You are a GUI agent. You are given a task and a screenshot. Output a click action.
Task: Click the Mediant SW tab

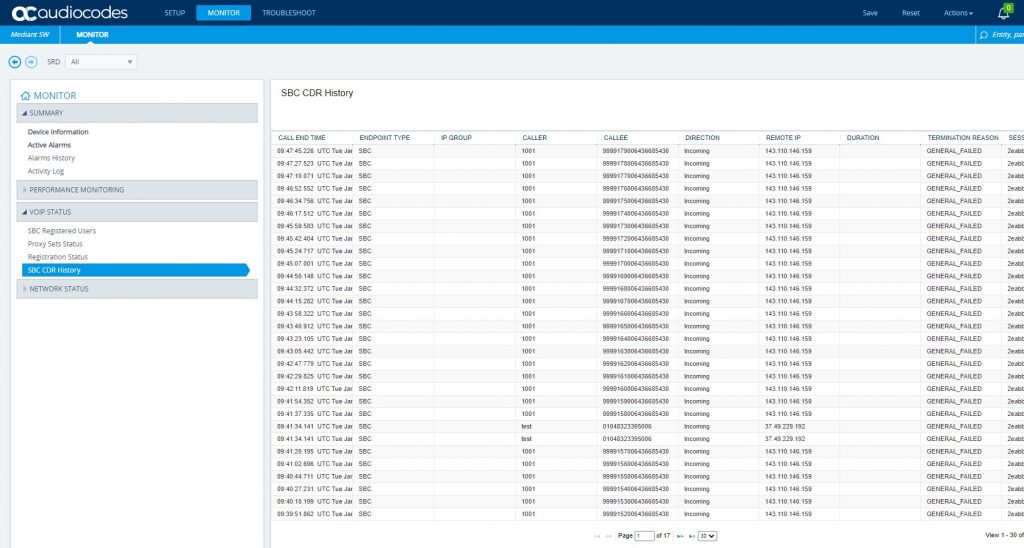pyautogui.click(x=30, y=35)
